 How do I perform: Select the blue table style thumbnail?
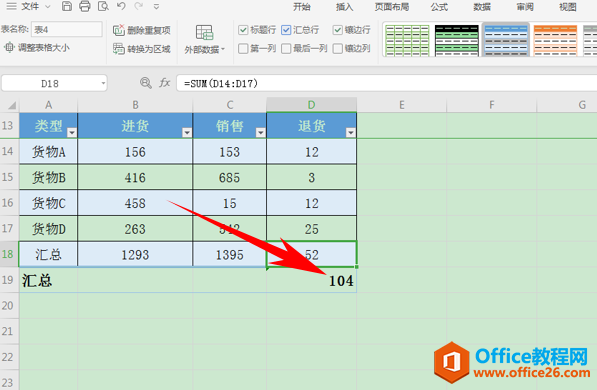(506, 40)
